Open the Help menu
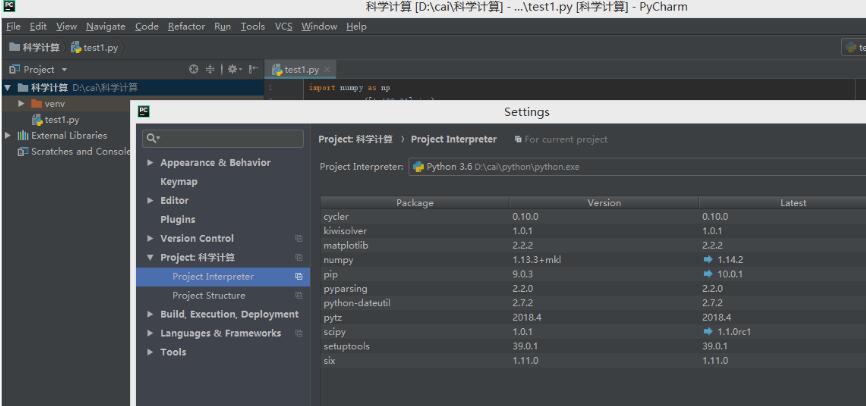 click(x=356, y=27)
